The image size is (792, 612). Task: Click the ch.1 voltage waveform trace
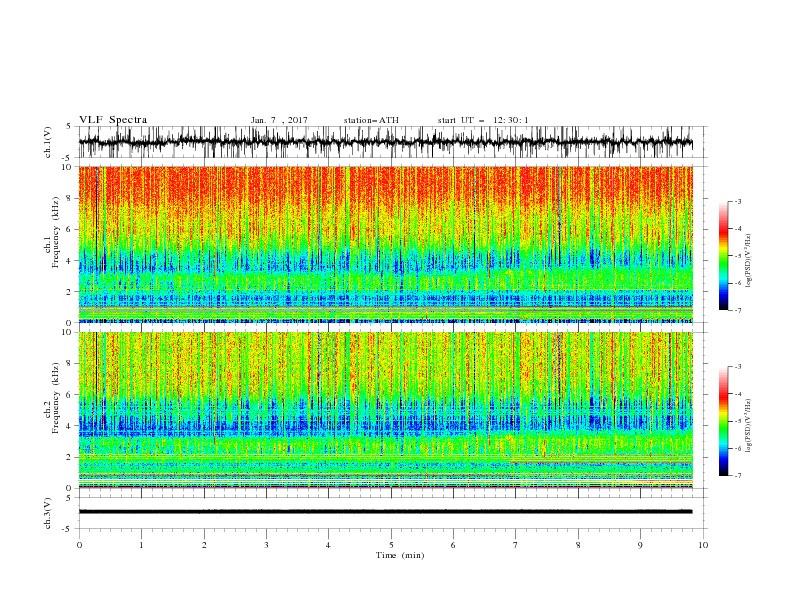pos(385,142)
